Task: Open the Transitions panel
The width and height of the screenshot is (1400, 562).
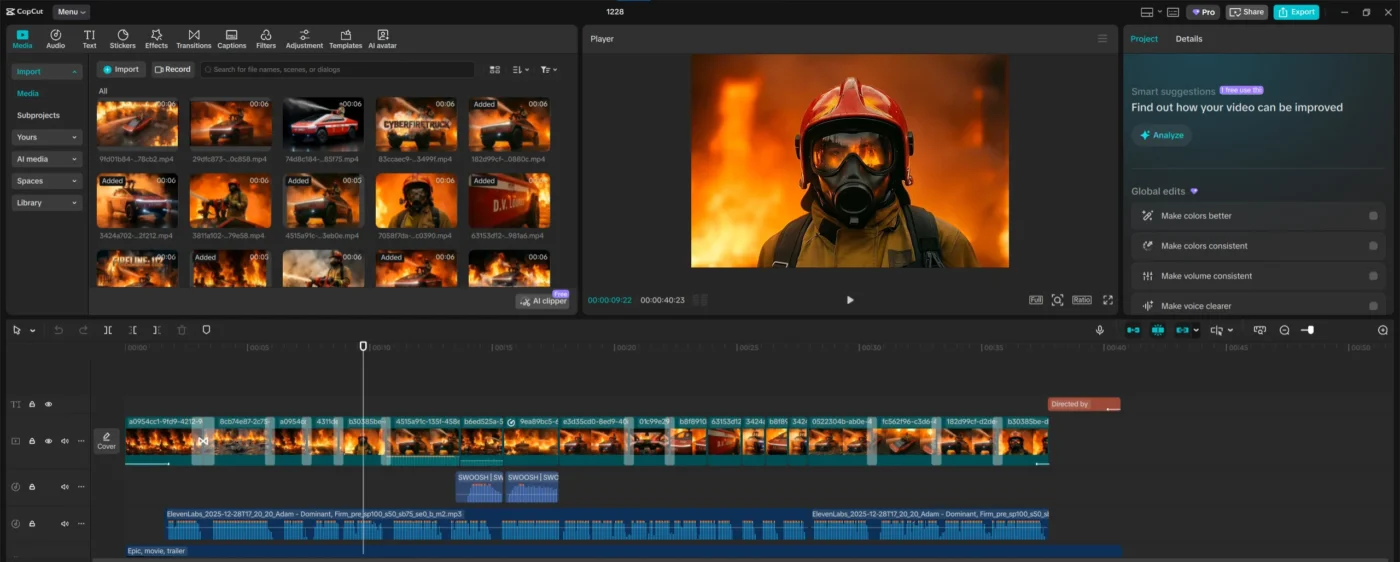Action: click(193, 39)
